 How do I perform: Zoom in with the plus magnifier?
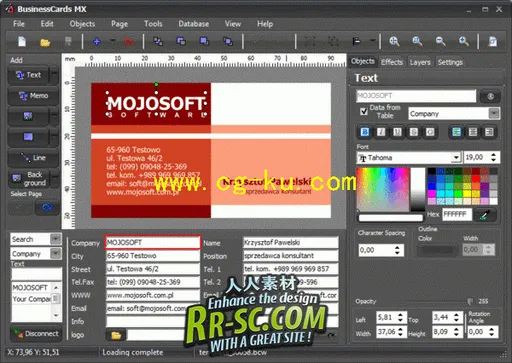pos(464,41)
